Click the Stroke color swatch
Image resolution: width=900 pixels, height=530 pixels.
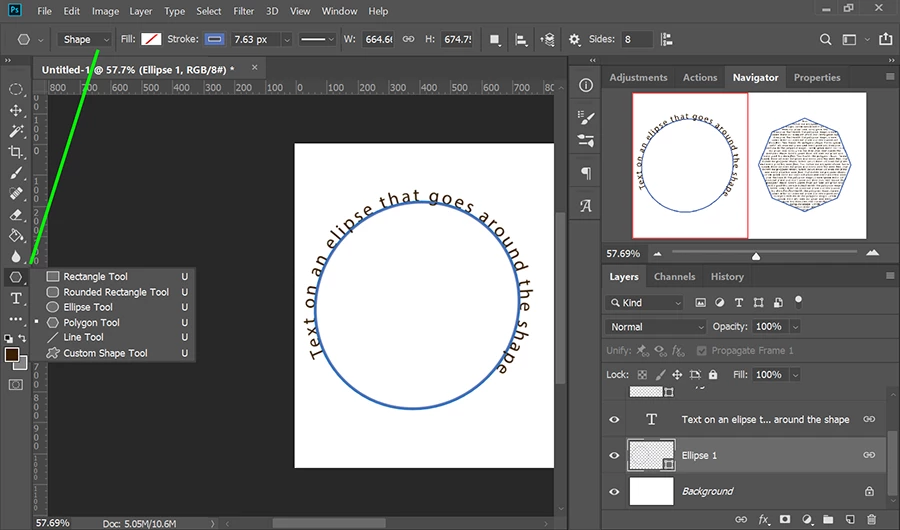tap(215, 39)
